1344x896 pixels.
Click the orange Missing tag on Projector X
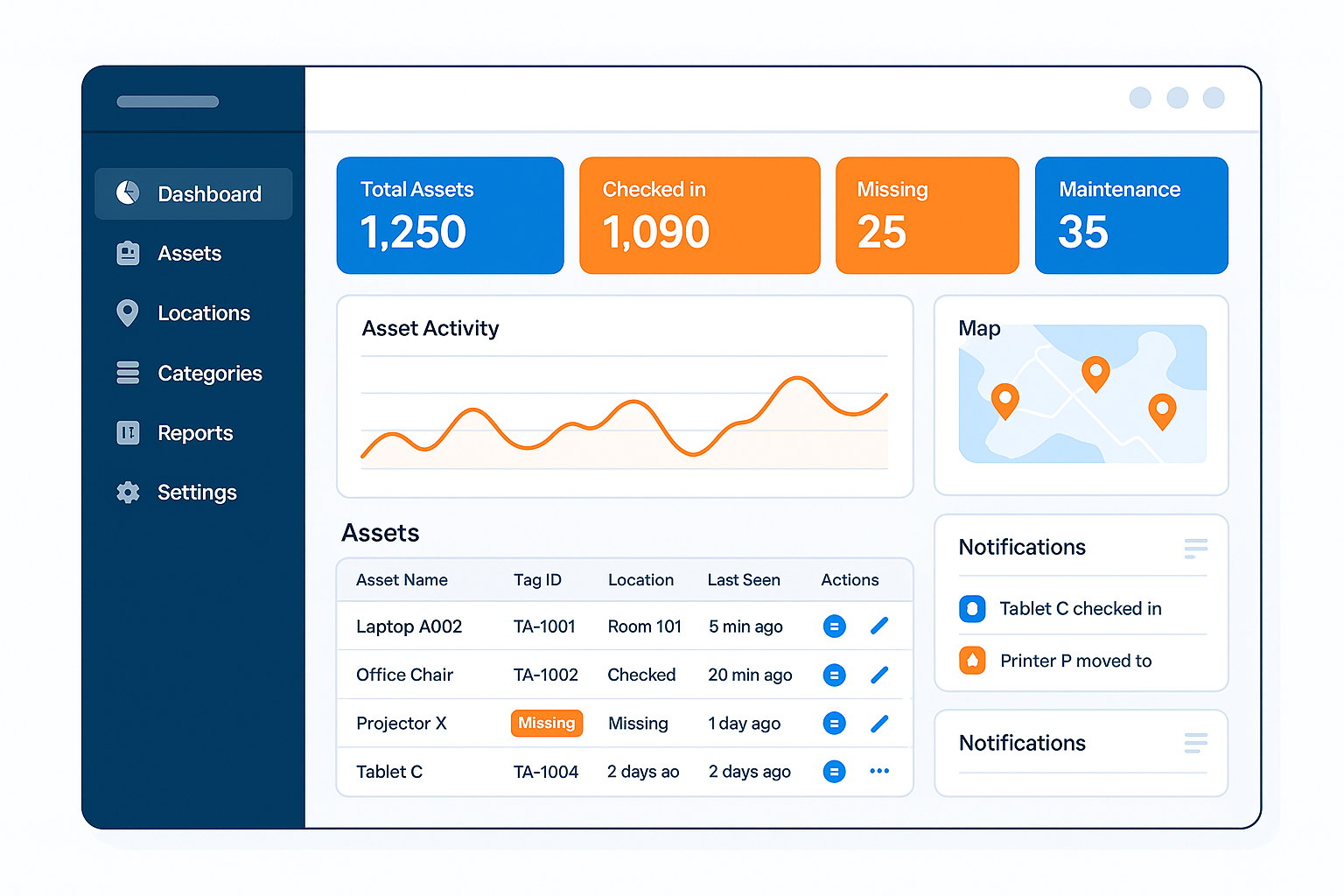tap(546, 723)
